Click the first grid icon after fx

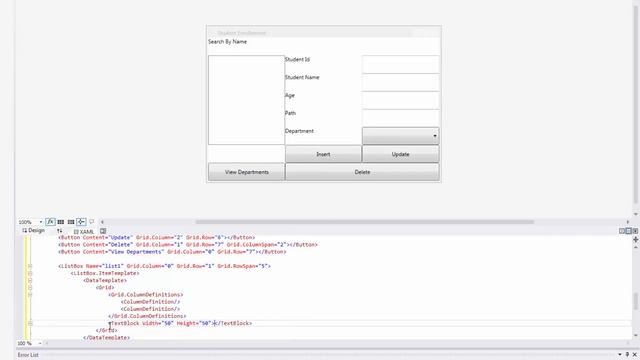[x=61, y=222]
